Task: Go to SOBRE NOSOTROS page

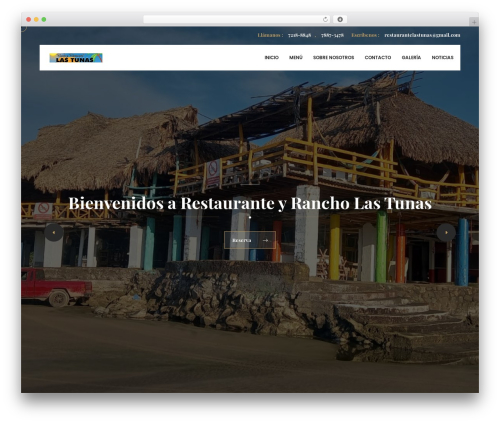Action: [x=333, y=58]
